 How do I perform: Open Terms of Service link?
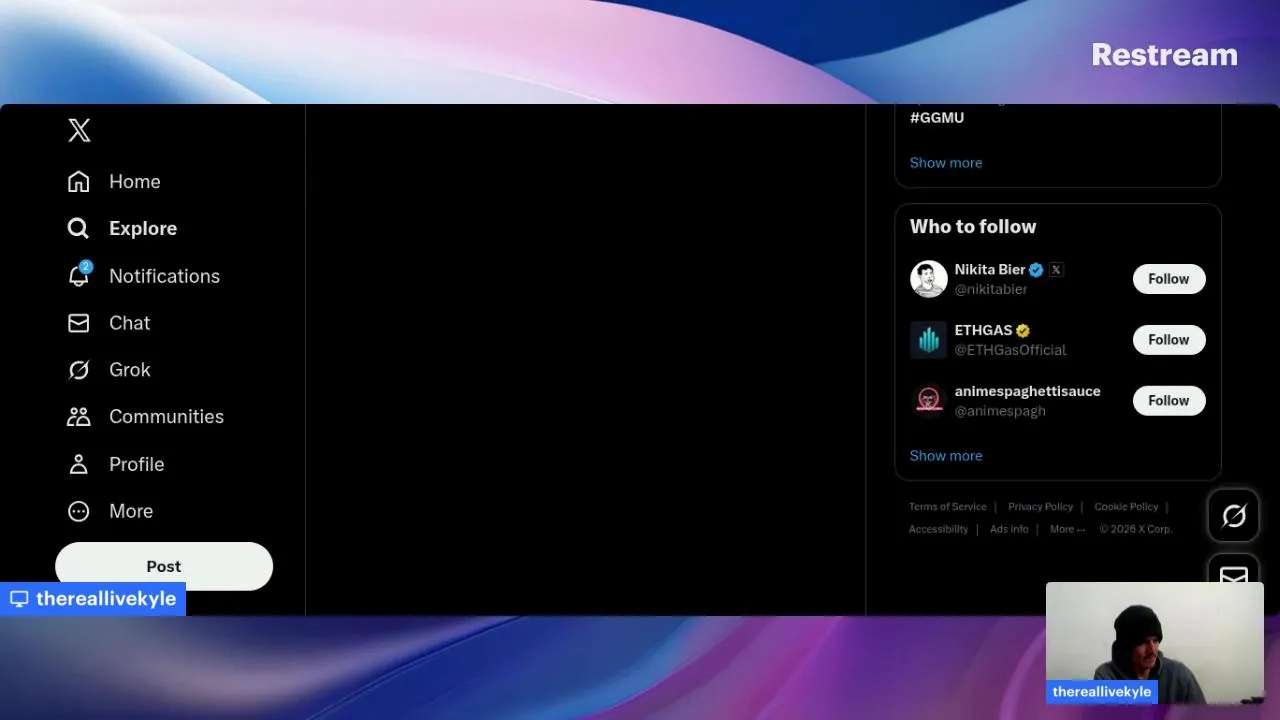(x=947, y=507)
